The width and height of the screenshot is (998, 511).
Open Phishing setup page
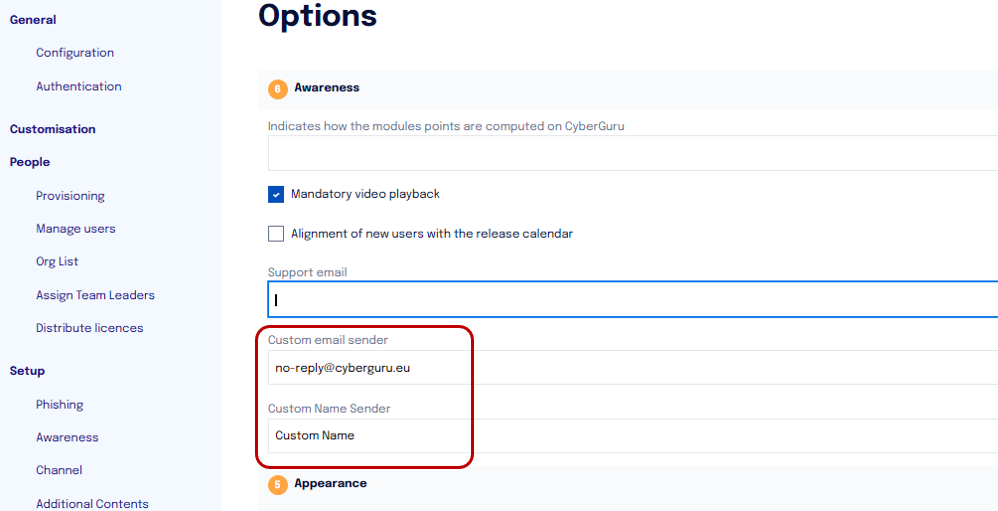tap(60, 405)
